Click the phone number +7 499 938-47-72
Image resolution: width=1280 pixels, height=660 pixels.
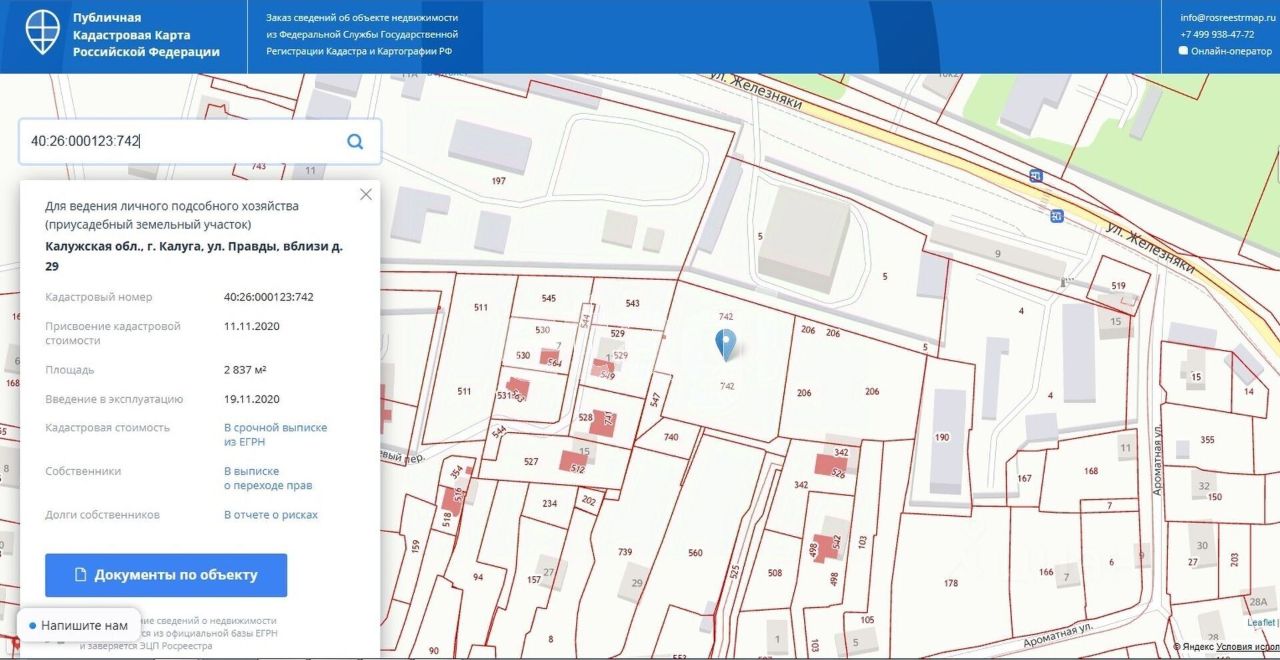(1217, 34)
